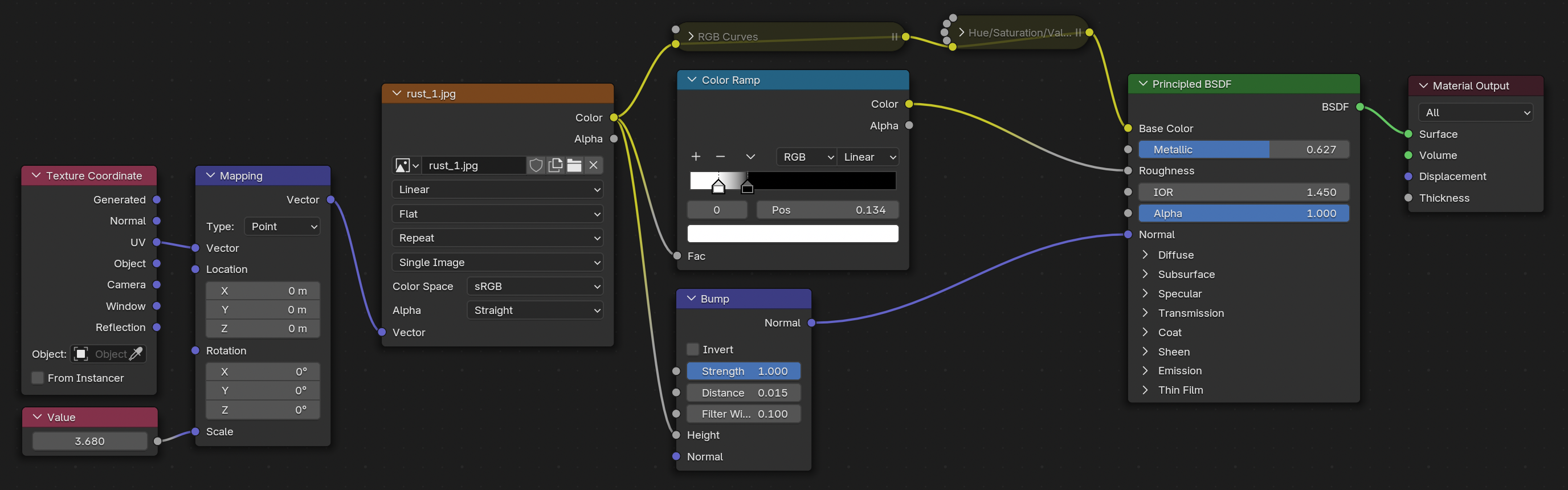The height and width of the screenshot is (490, 1568).
Task: Remove a color stop with the minus icon
Action: 720,157
